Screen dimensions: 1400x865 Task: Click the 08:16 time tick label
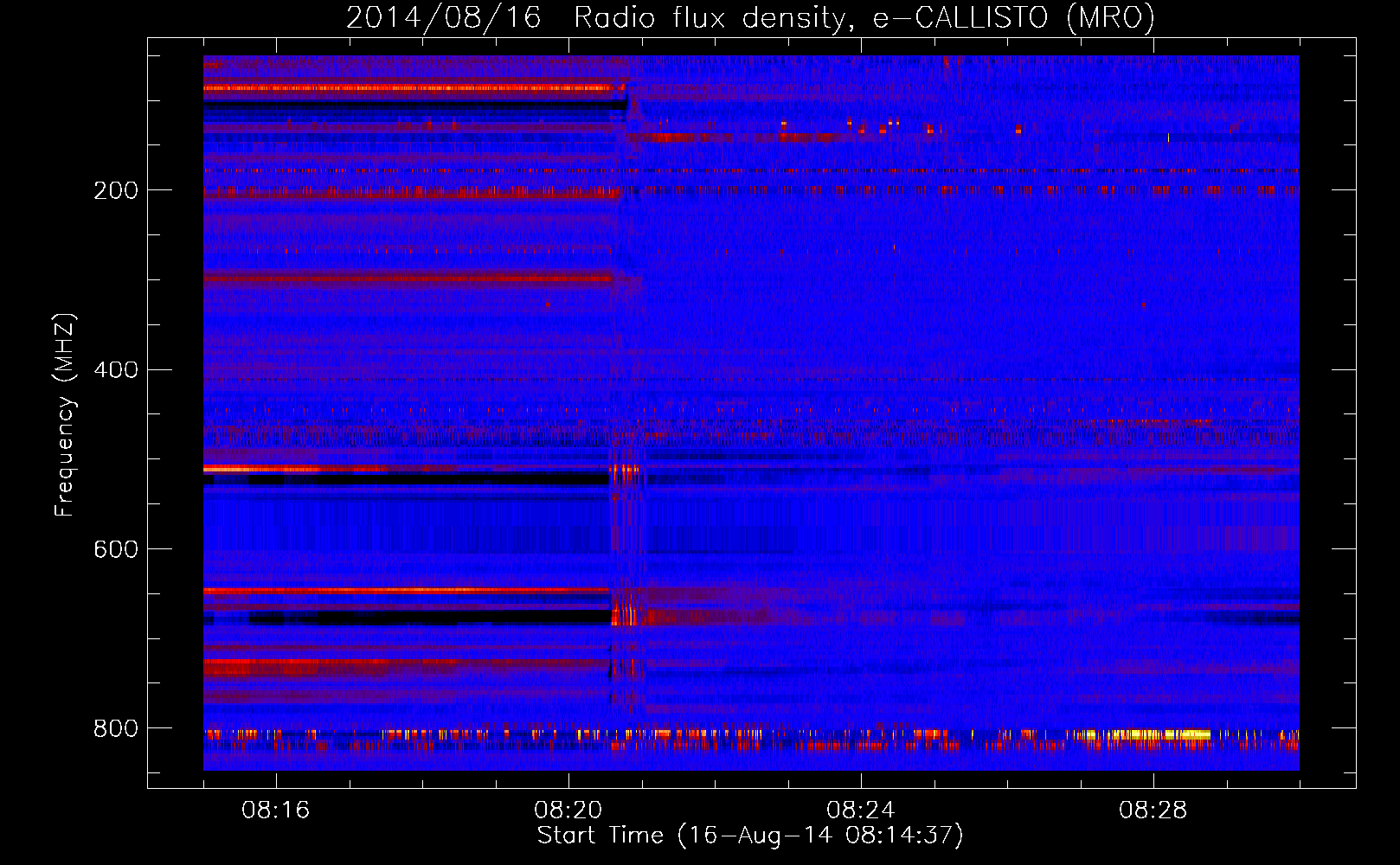tap(276, 811)
